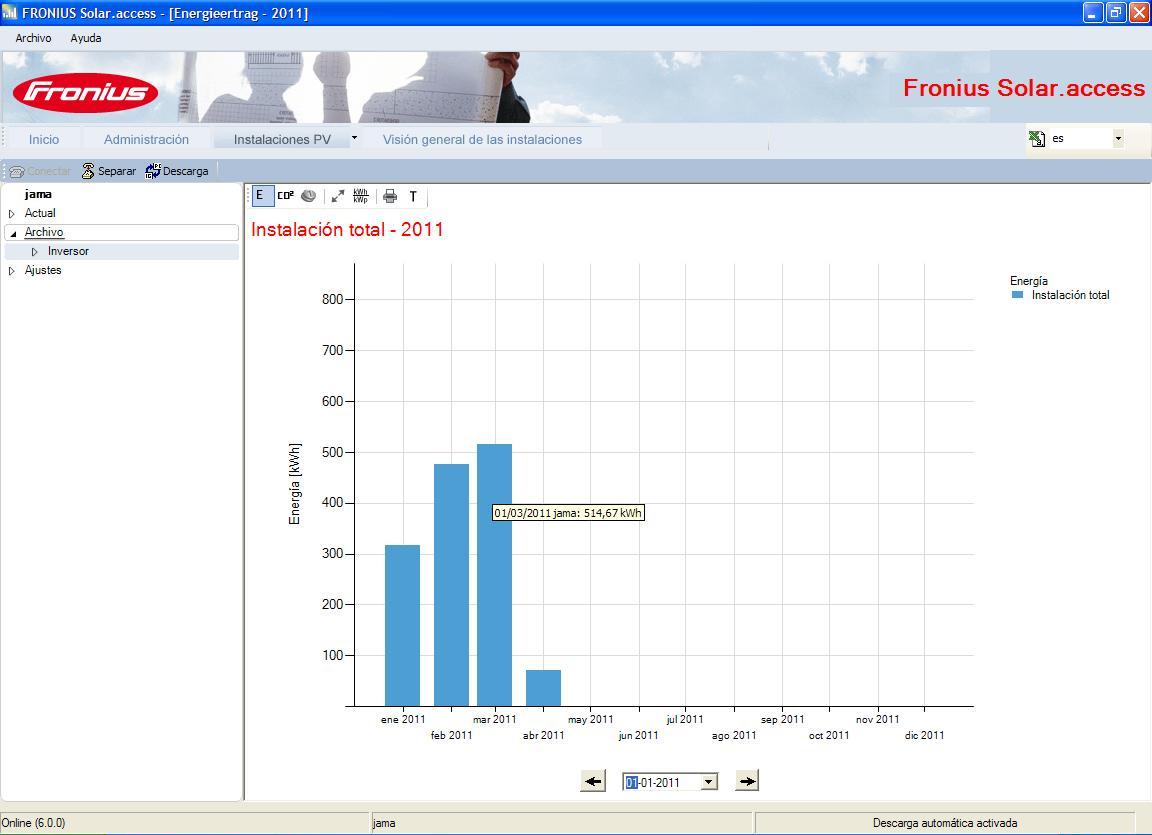Open Visión general de las instalaciones tab
1152x835 pixels.
(x=482, y=139)
